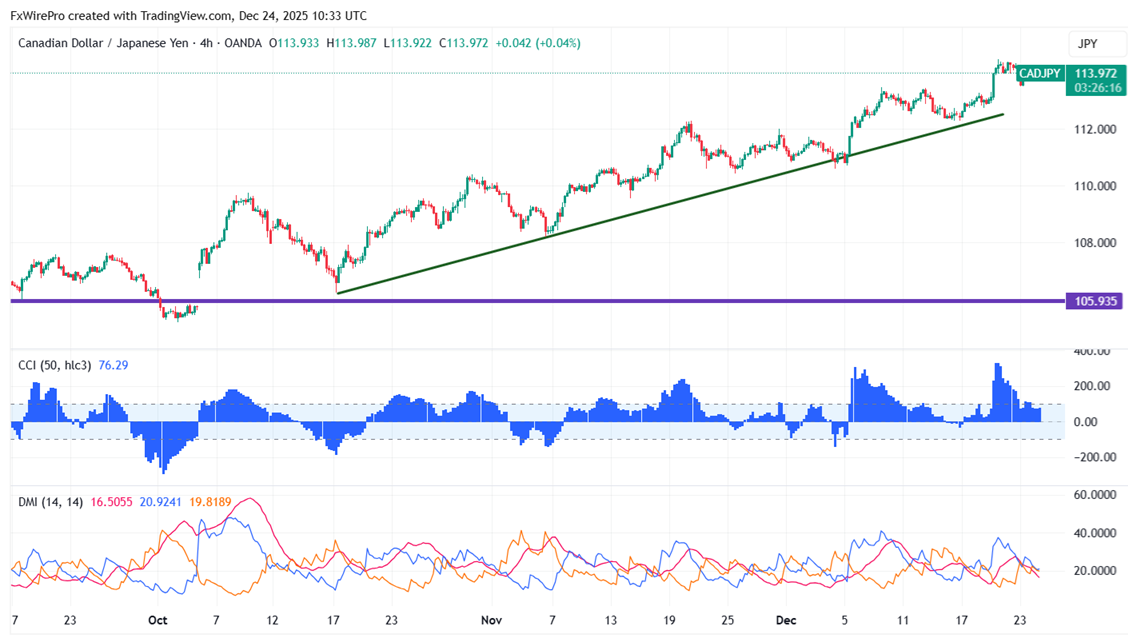Click the change value +0.042 (+0.04%)
The width and height of the screenshot is (1128, 642).
point(538,43)
